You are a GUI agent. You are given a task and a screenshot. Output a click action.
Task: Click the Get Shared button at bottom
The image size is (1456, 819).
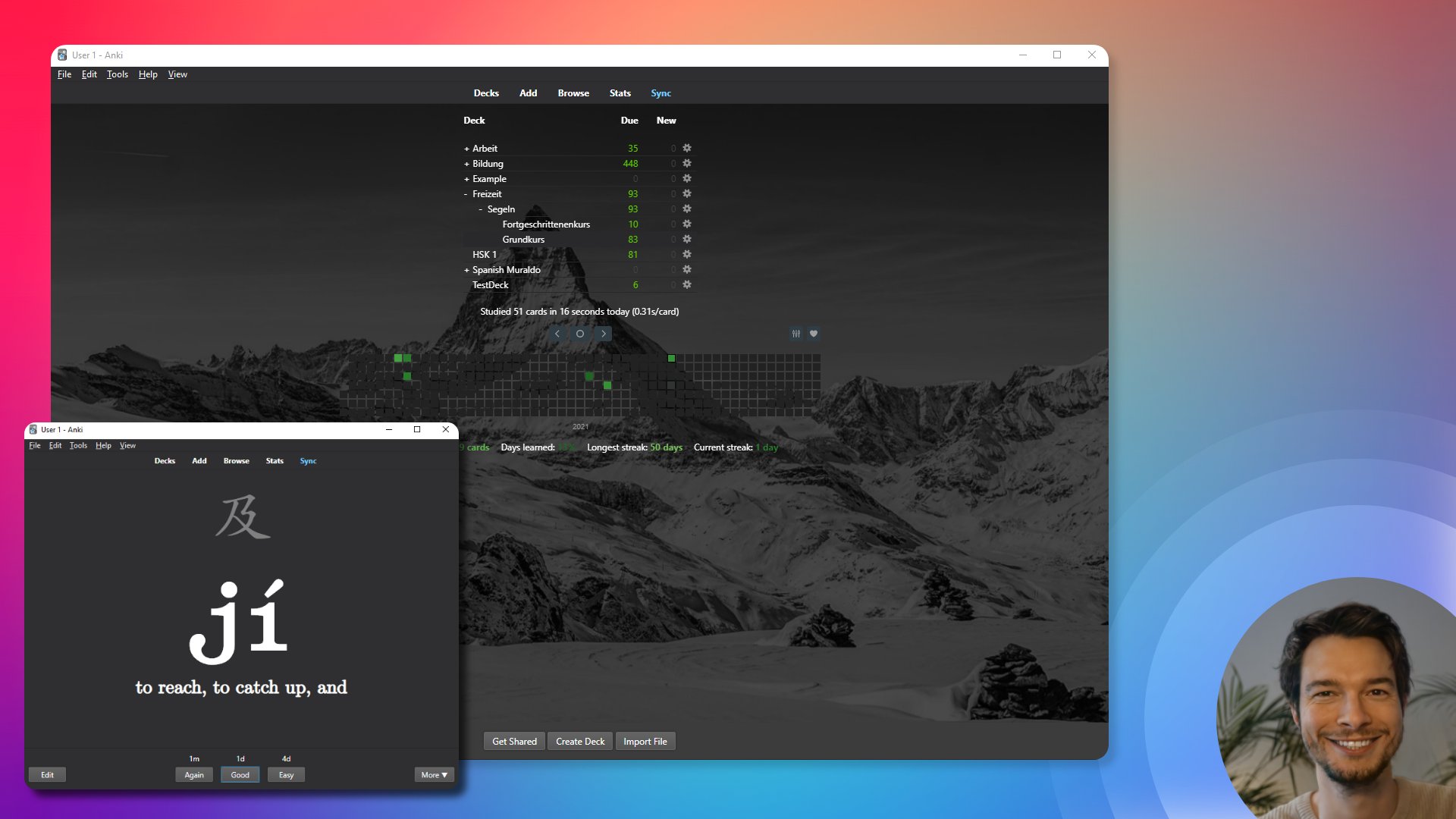(514, 741)
